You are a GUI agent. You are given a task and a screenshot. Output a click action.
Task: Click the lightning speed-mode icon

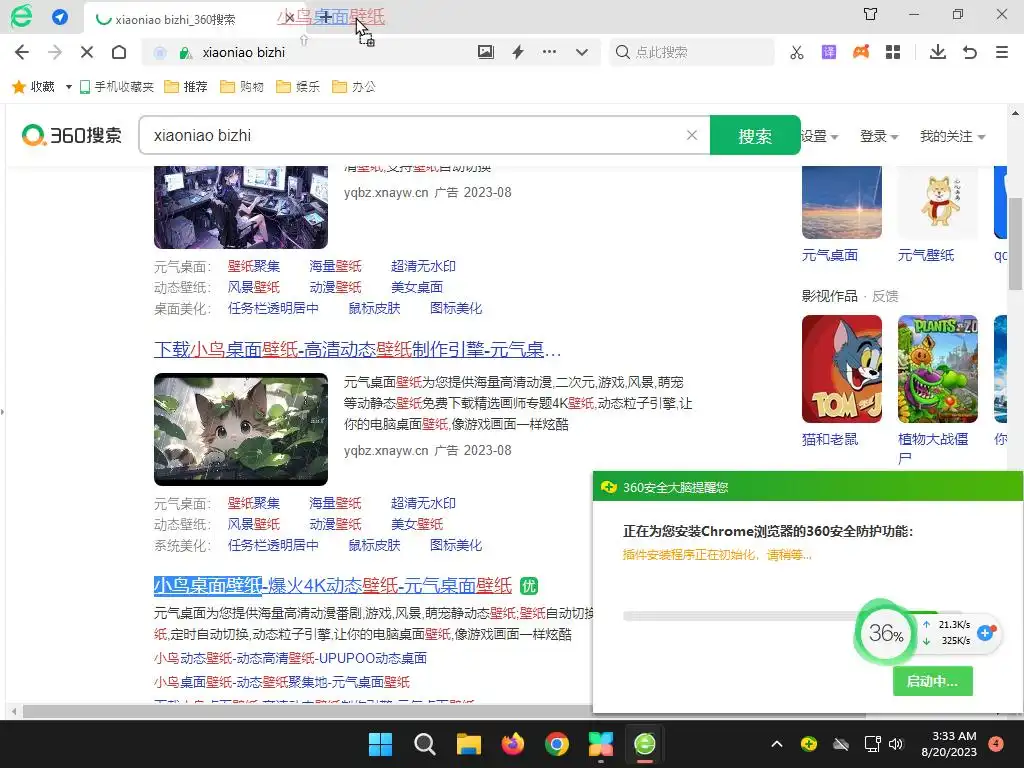pyautogui.click(x=518, y=52)
